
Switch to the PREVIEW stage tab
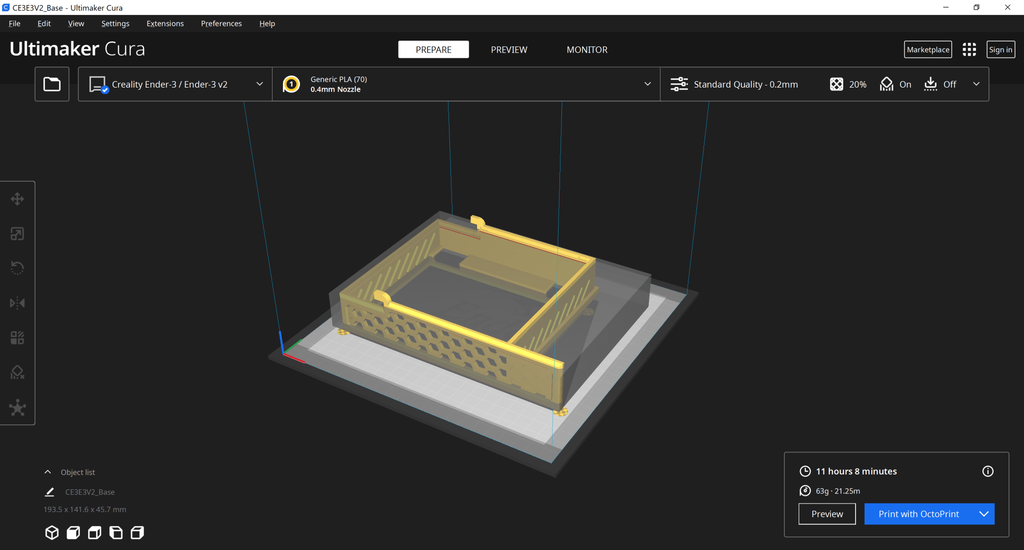509,50
